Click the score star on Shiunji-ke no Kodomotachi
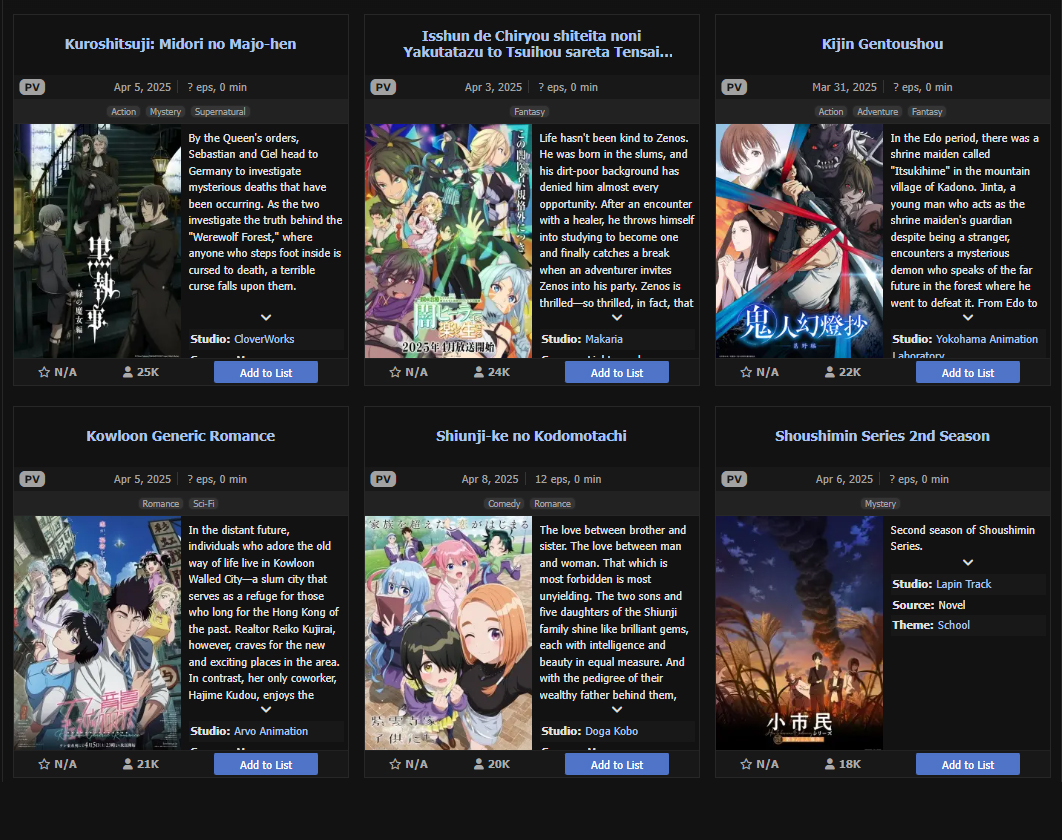Screen dimensions: 1062x840 (395, 764)
